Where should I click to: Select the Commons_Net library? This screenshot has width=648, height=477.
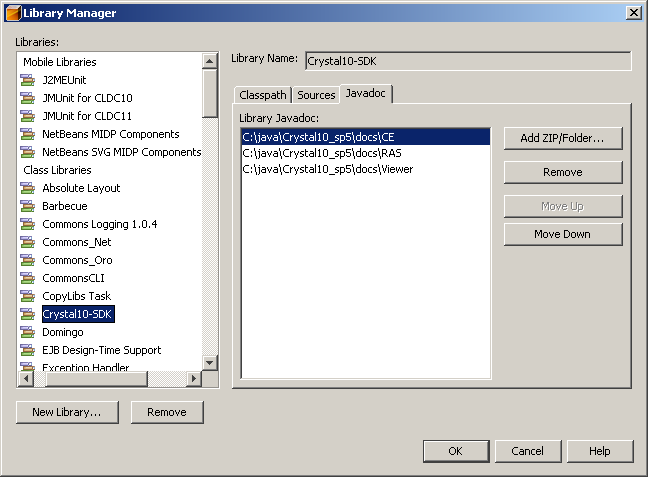point(77,242)
